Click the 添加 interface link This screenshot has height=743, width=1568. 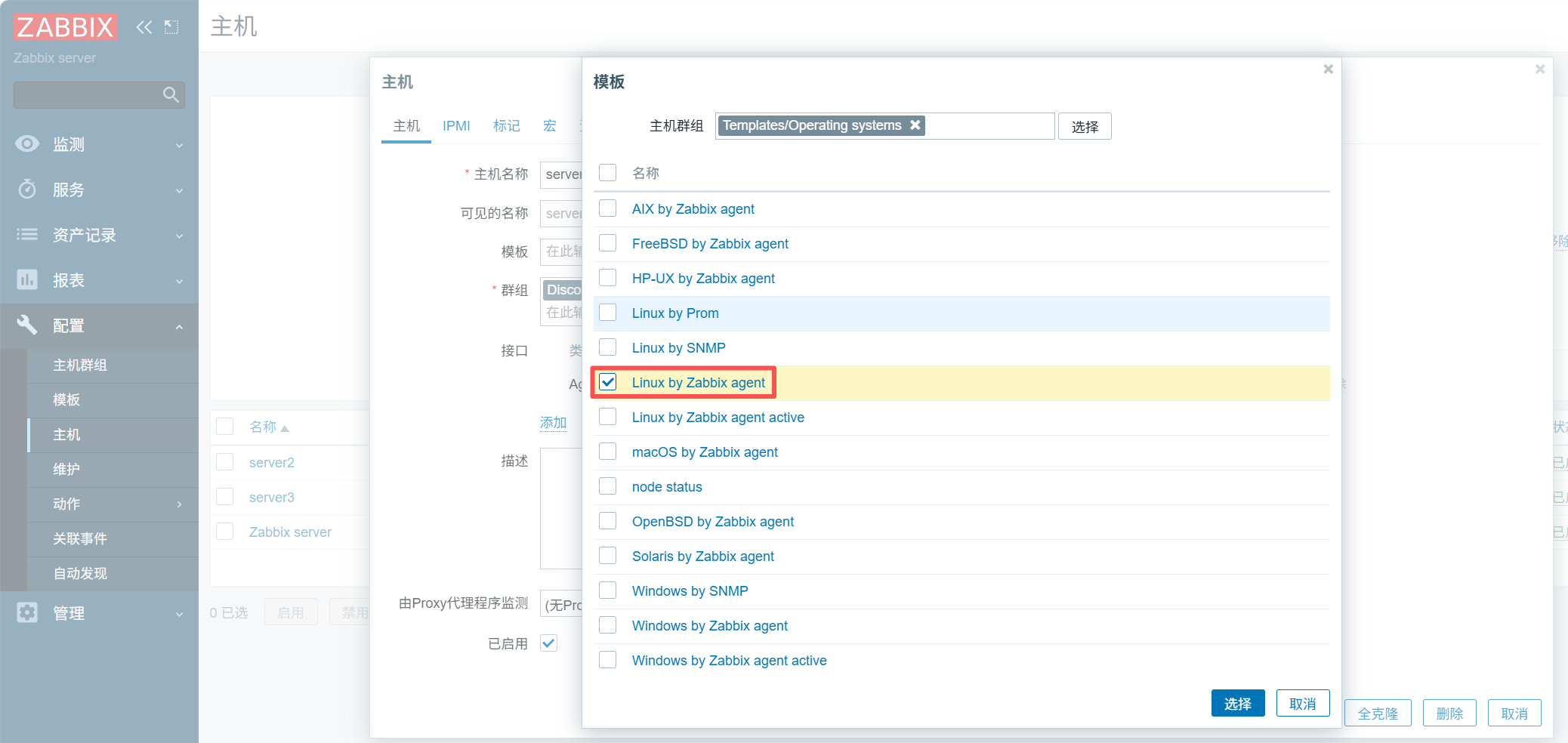click(553, 423)
